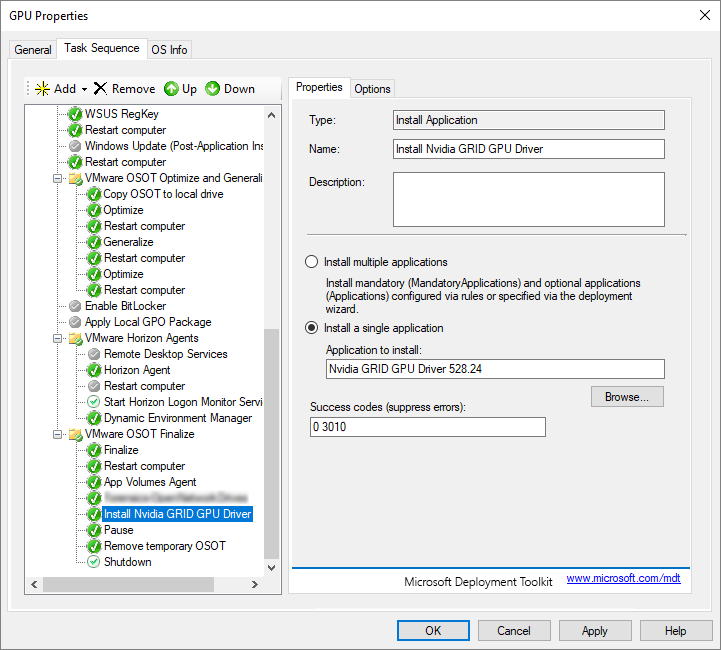Click into the Success codes field
The image size is (721, 650).
coord(428,427)
